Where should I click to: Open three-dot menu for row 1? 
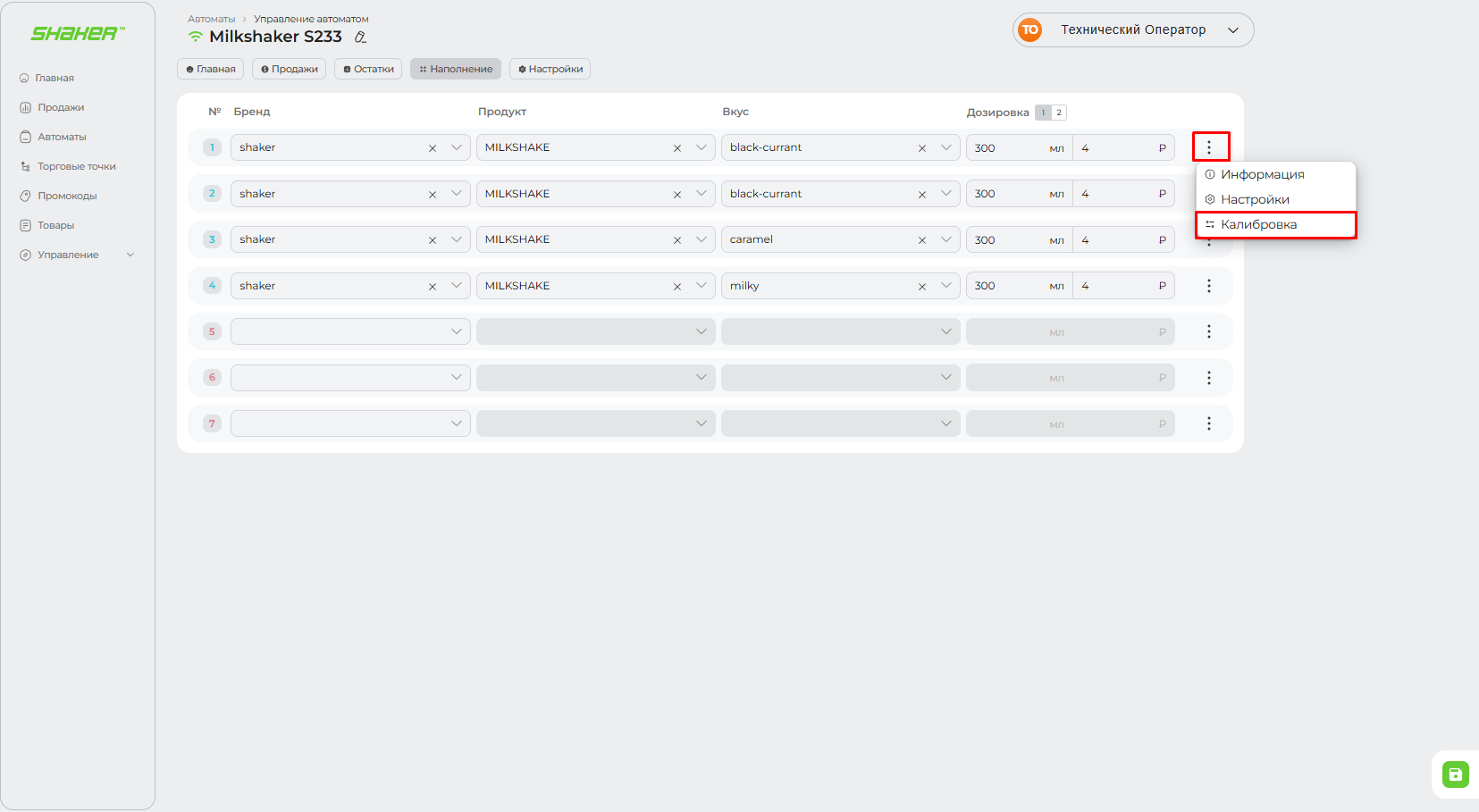pos(1209,147)
